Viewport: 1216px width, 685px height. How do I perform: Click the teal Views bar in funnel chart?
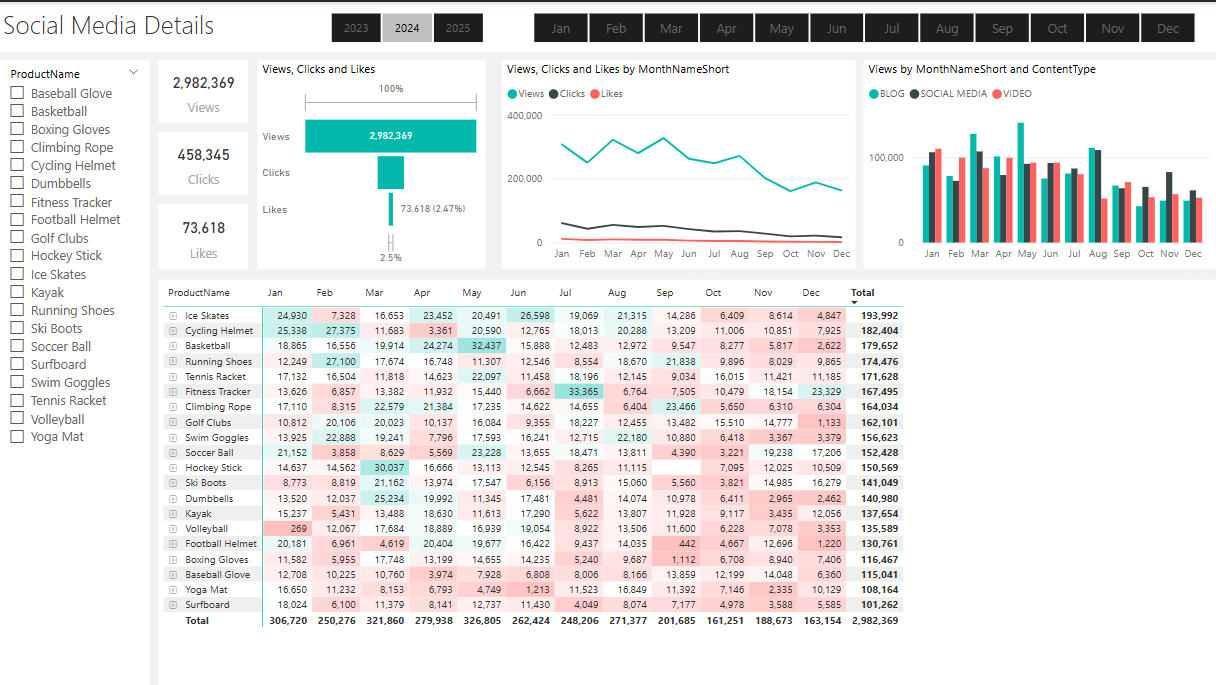[390, 136]
